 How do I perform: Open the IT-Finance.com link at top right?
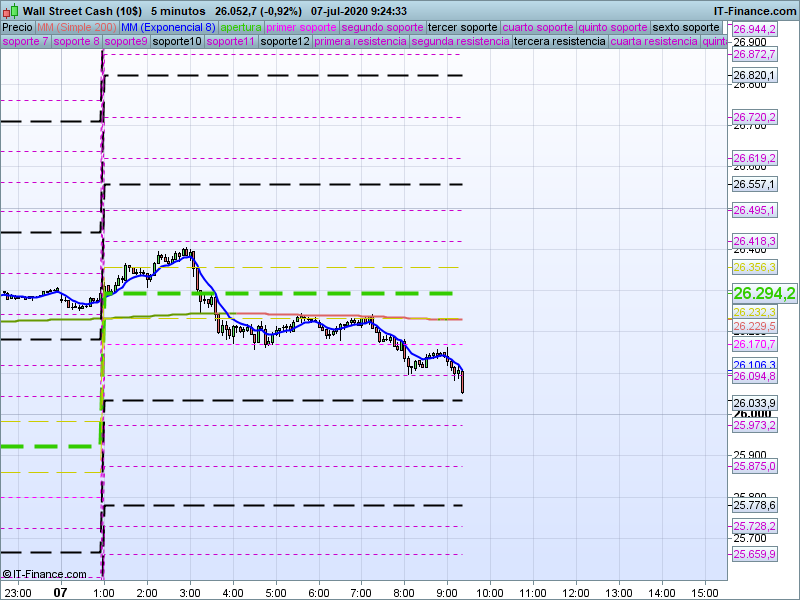point(755,11)
